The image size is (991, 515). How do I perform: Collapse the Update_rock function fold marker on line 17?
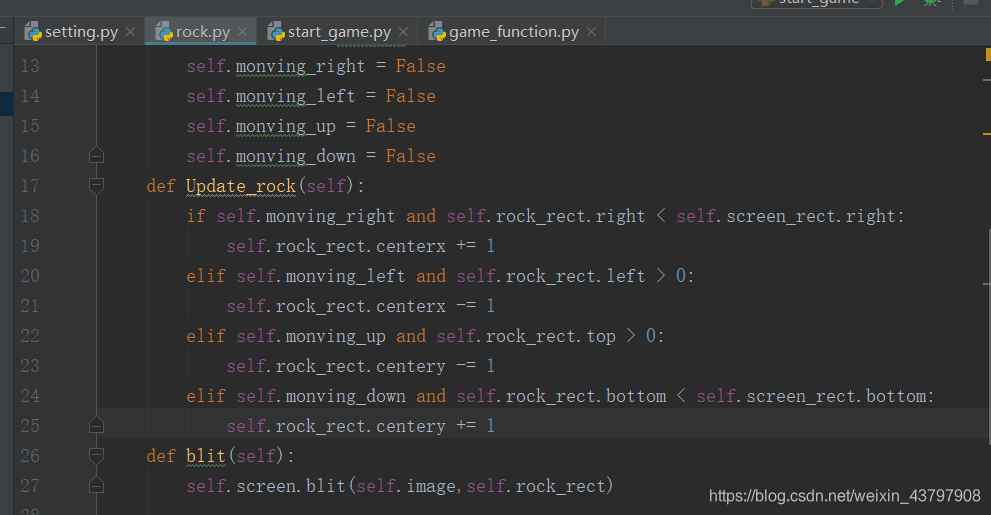[96, 186]
